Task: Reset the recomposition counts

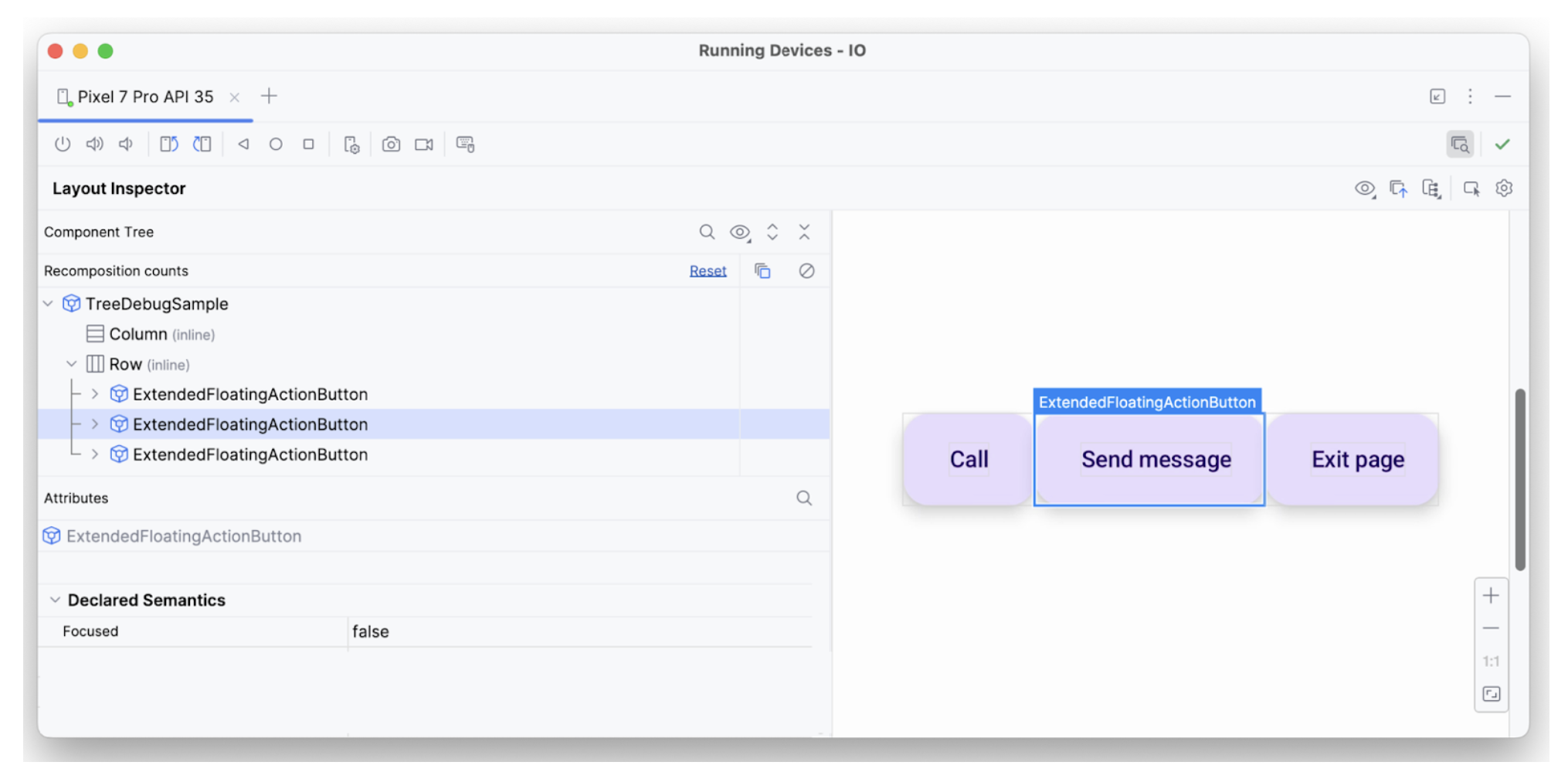Action: [x=707, y=270]
